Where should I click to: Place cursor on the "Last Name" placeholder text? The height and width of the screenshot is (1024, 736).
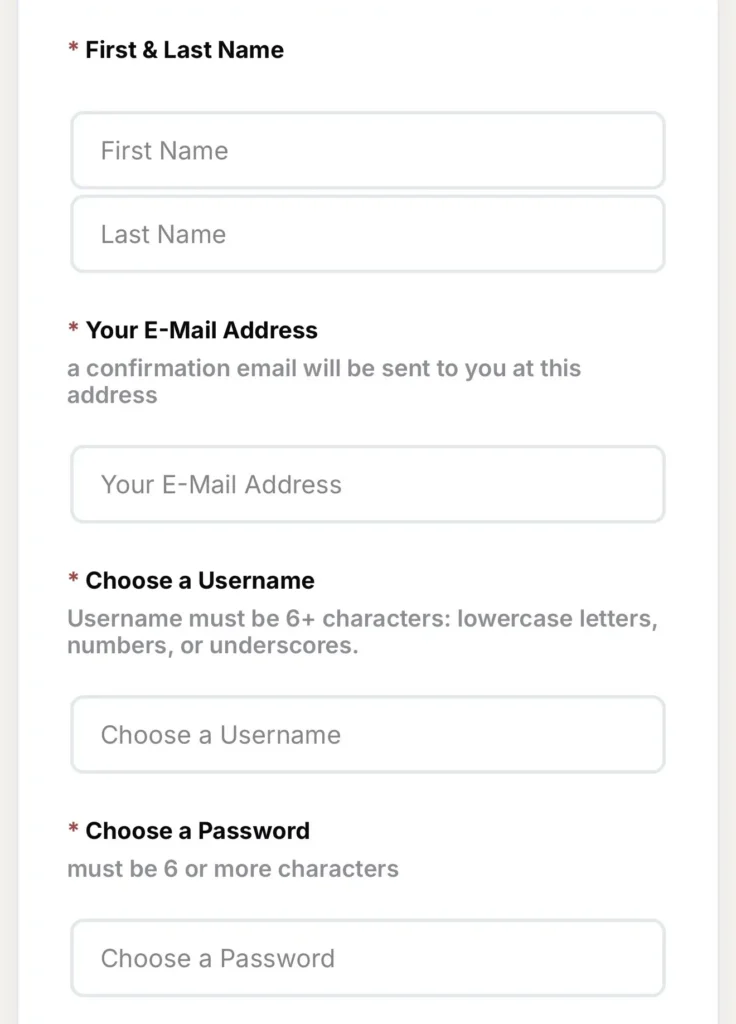tap(163, 234)
